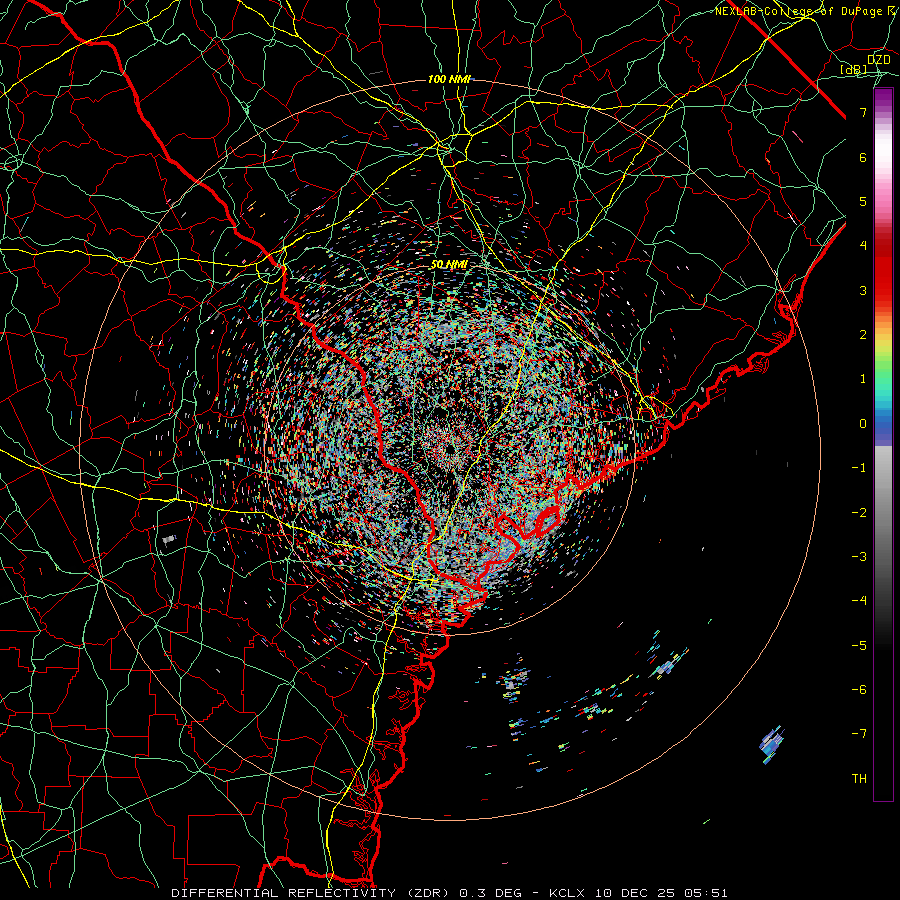Click the -3 value on color scale

(859, 557)
